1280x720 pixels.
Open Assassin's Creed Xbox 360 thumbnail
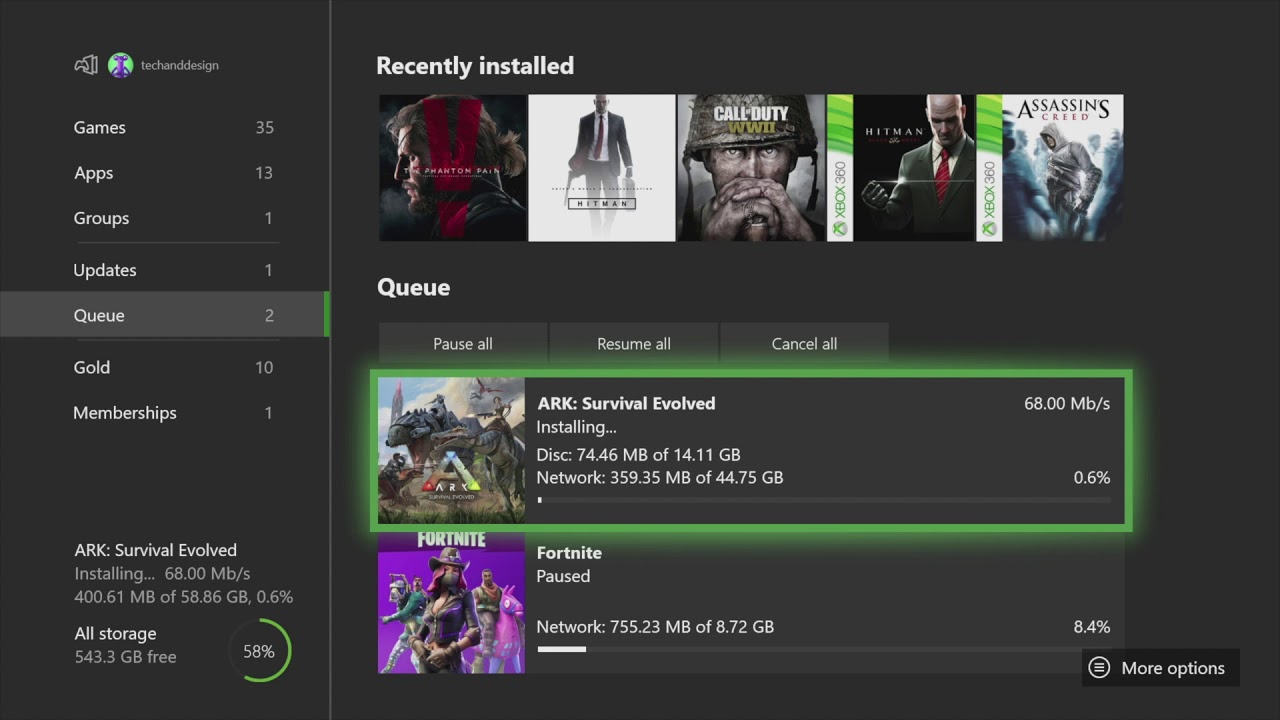tap(1049, 168)
